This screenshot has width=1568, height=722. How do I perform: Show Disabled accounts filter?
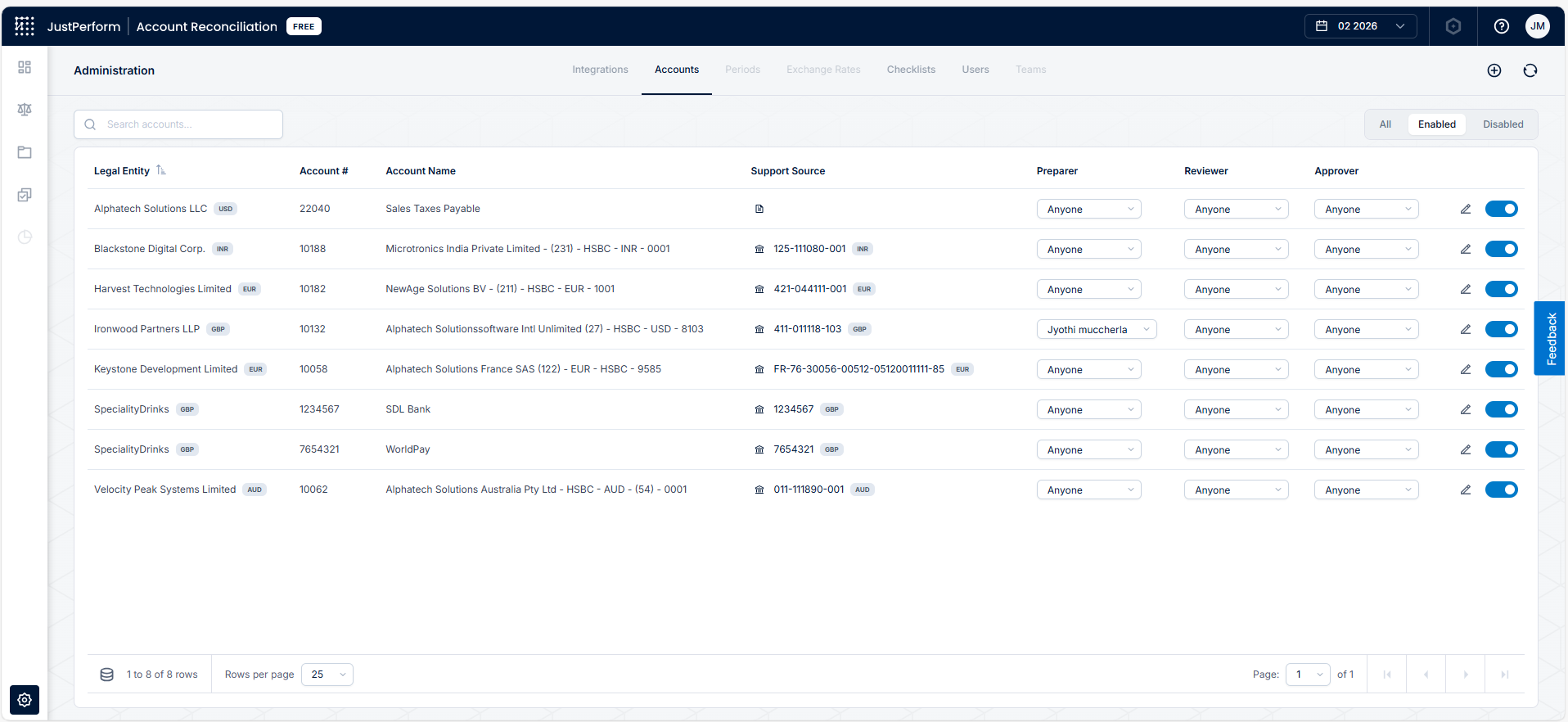click(x=1503, y=124)
